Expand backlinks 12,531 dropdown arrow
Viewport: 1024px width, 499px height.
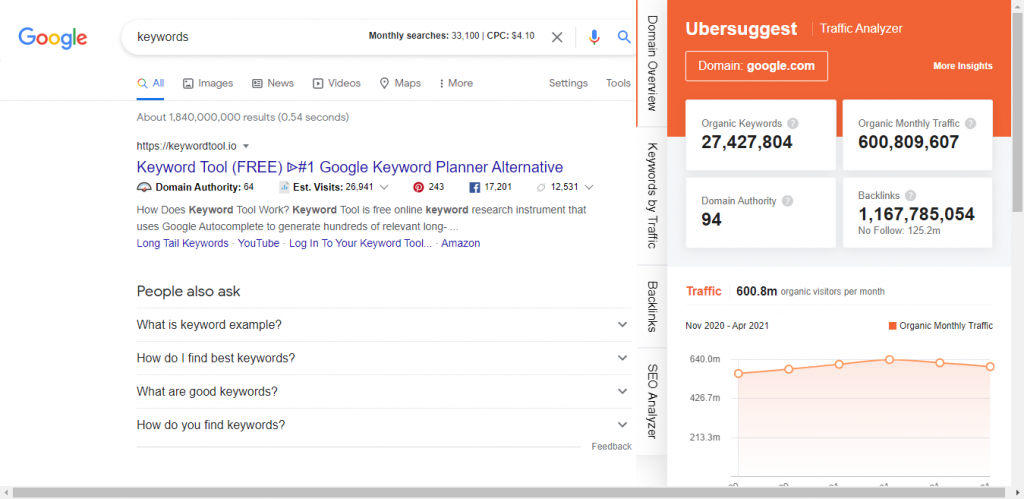point(589,187)
